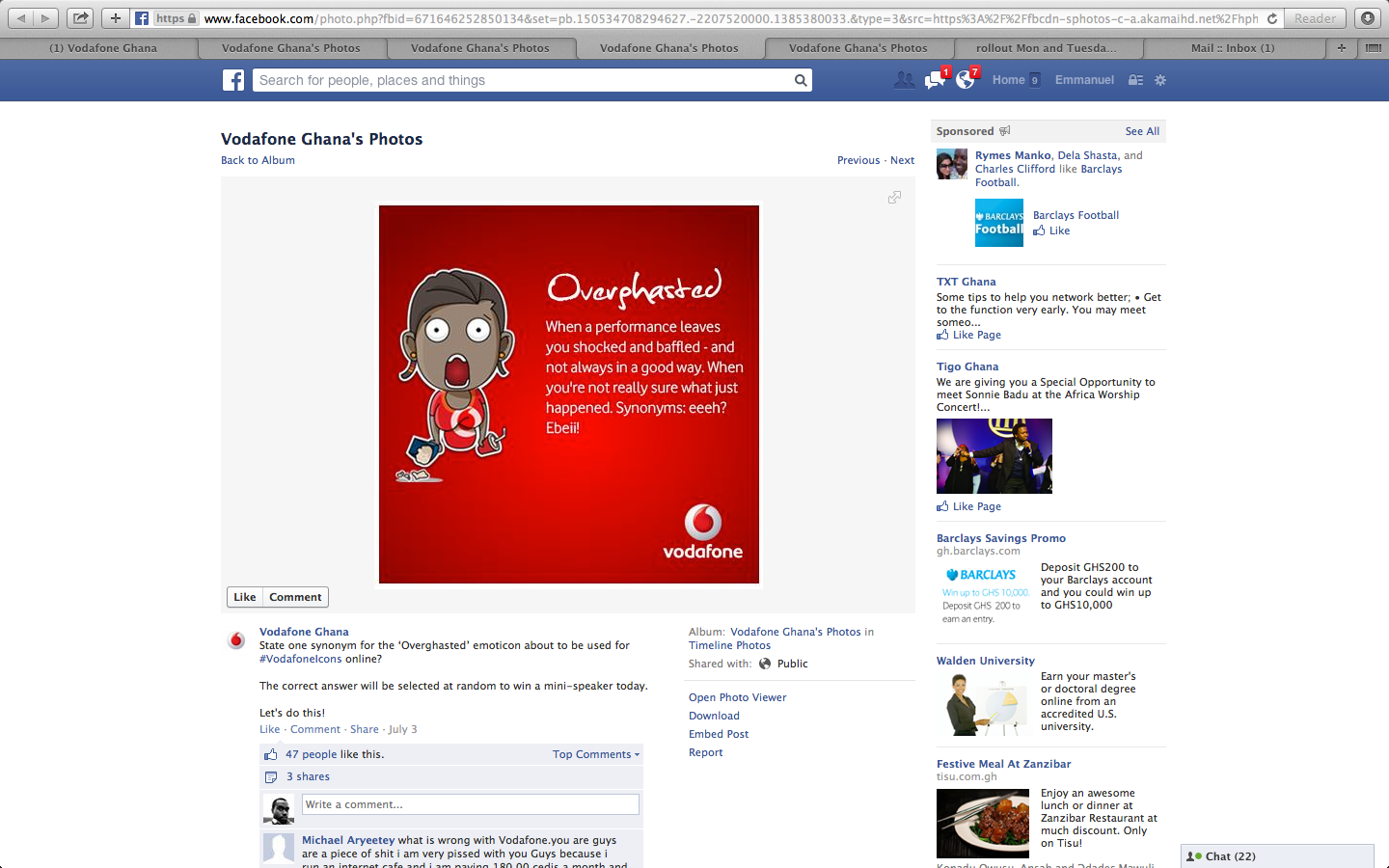Reload the page with the refresh icon
Viewport: 1389px width, 868px height.
pos(1272,18)
